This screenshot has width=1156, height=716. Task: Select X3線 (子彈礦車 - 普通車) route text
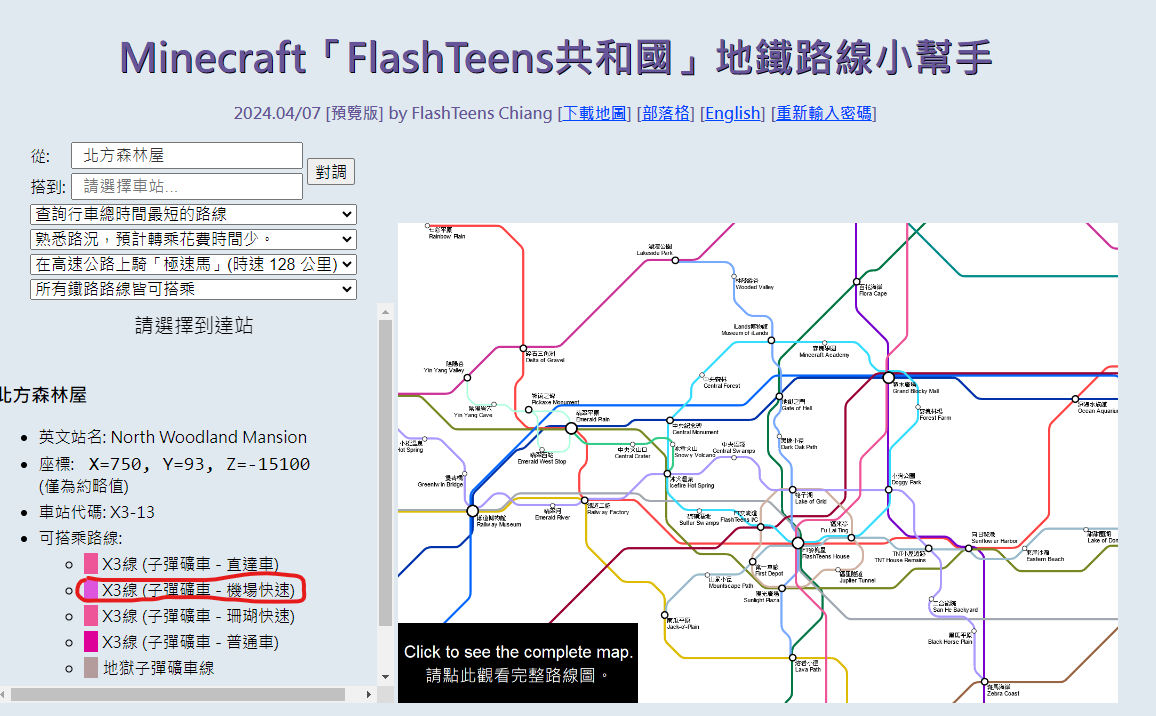click(x=190, y=642)
